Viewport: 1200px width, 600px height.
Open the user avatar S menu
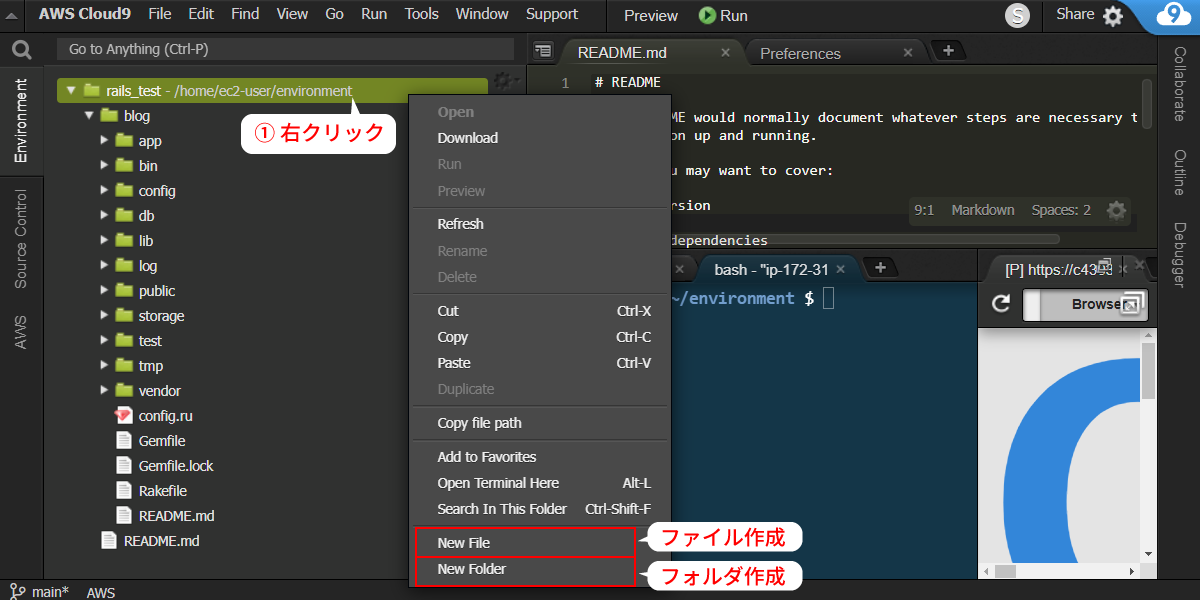[1018, 15]
